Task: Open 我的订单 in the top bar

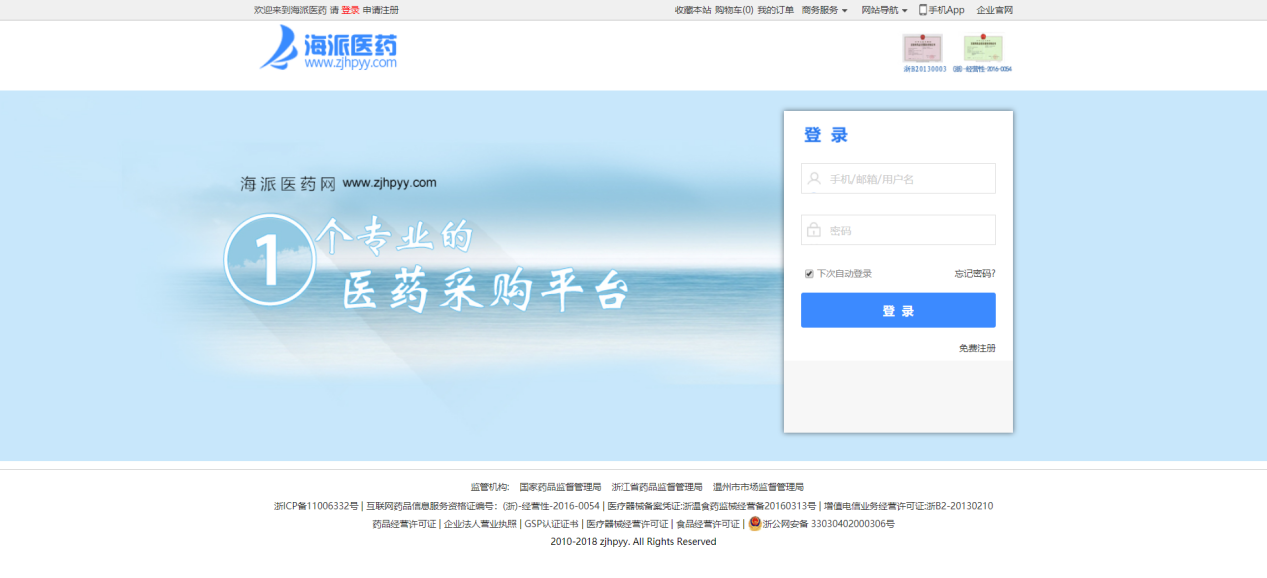Action: (775, 10)
